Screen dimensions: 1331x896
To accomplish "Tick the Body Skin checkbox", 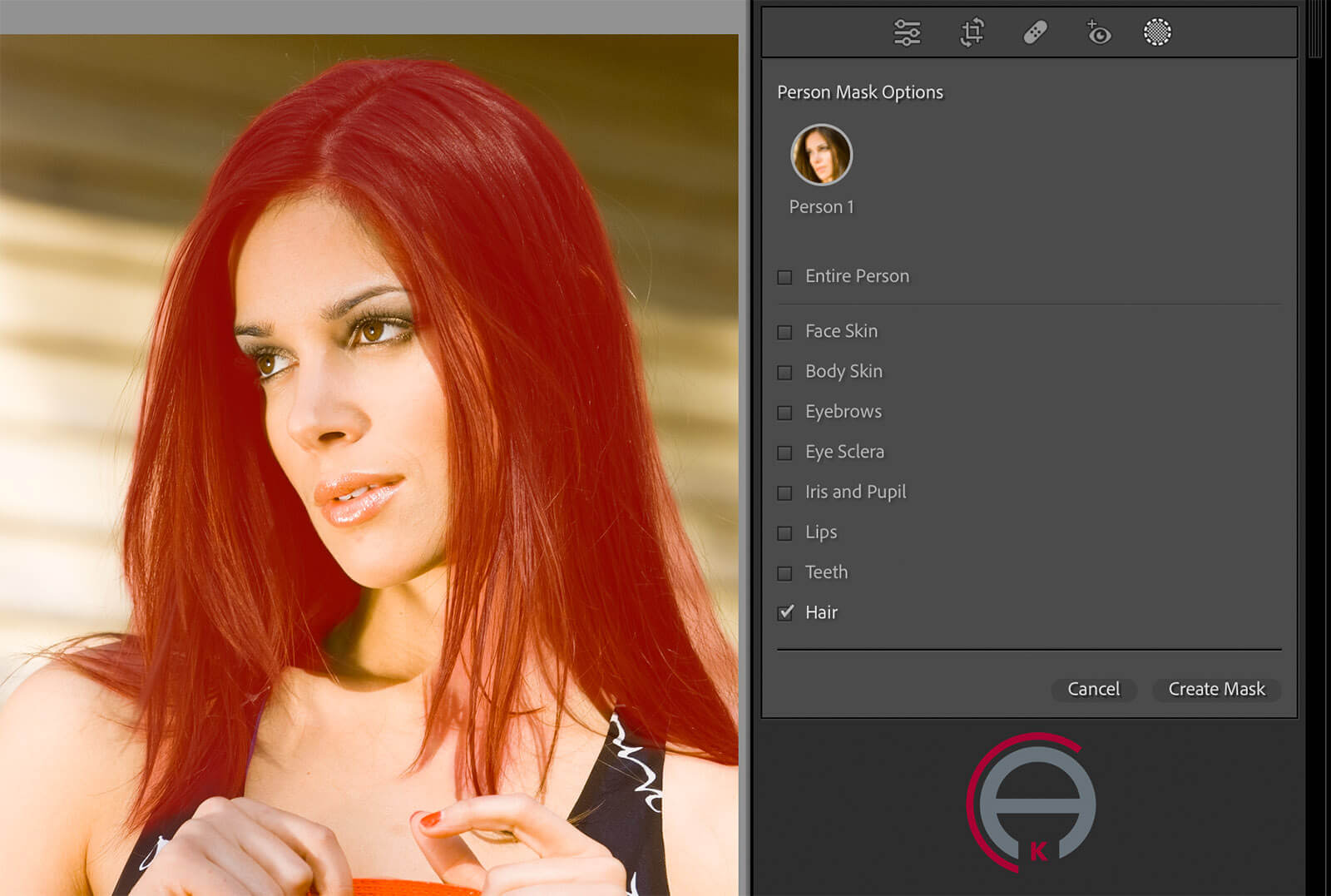I will click(x=784, y=372).
